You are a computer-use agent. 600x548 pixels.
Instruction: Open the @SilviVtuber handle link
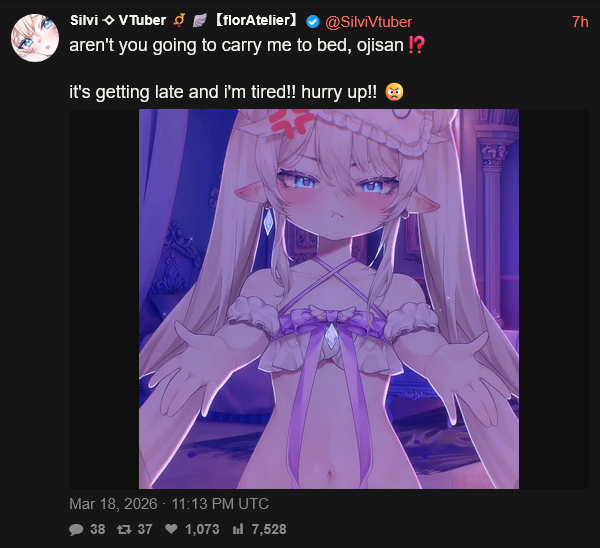pyautogui.click(x=368, y=22)
